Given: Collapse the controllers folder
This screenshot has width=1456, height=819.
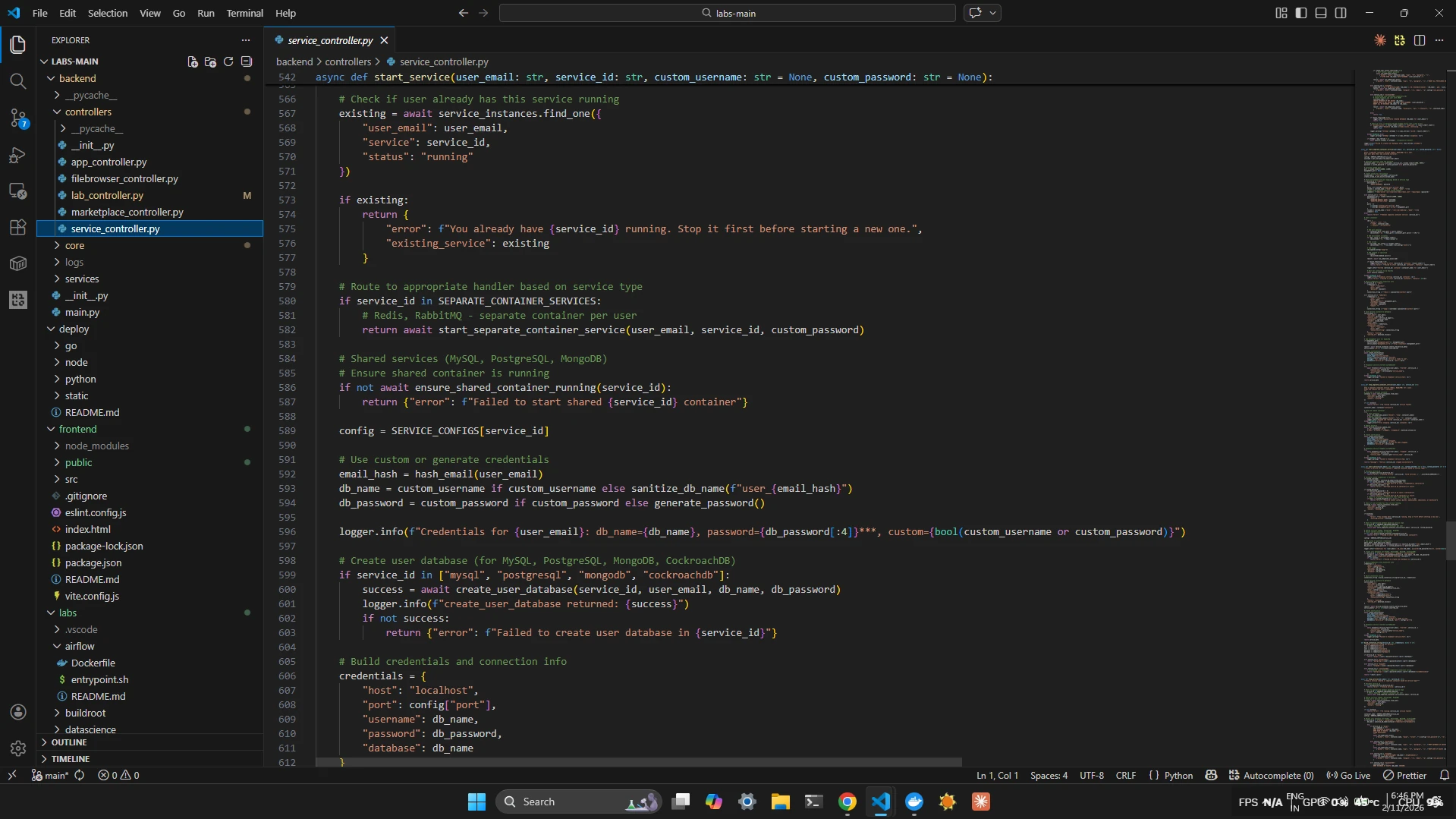Looking at the screenshot, I should [x=89, y=112].
